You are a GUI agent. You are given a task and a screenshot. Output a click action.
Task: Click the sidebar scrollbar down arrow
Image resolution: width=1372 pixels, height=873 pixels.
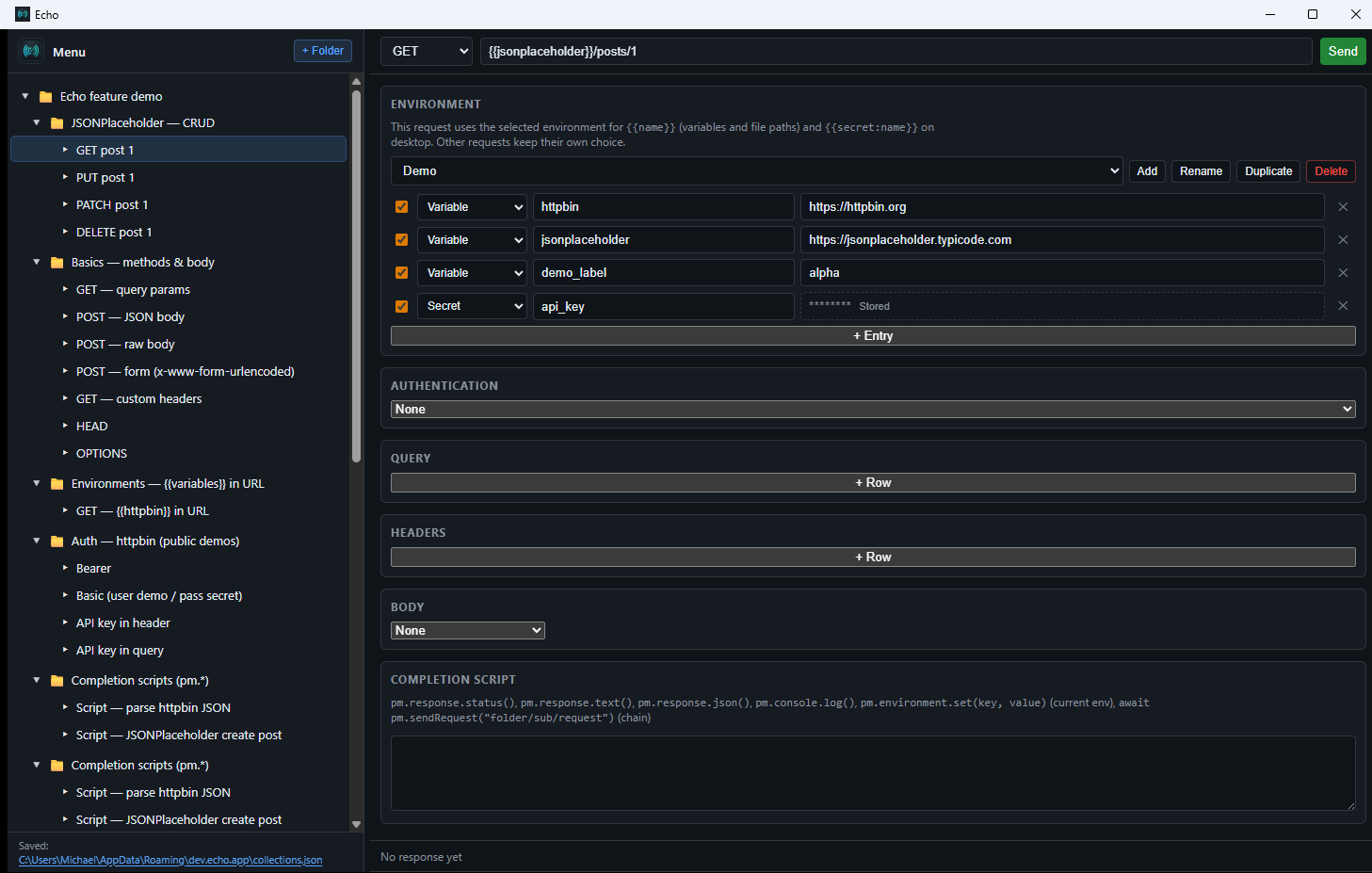(356, 824)
